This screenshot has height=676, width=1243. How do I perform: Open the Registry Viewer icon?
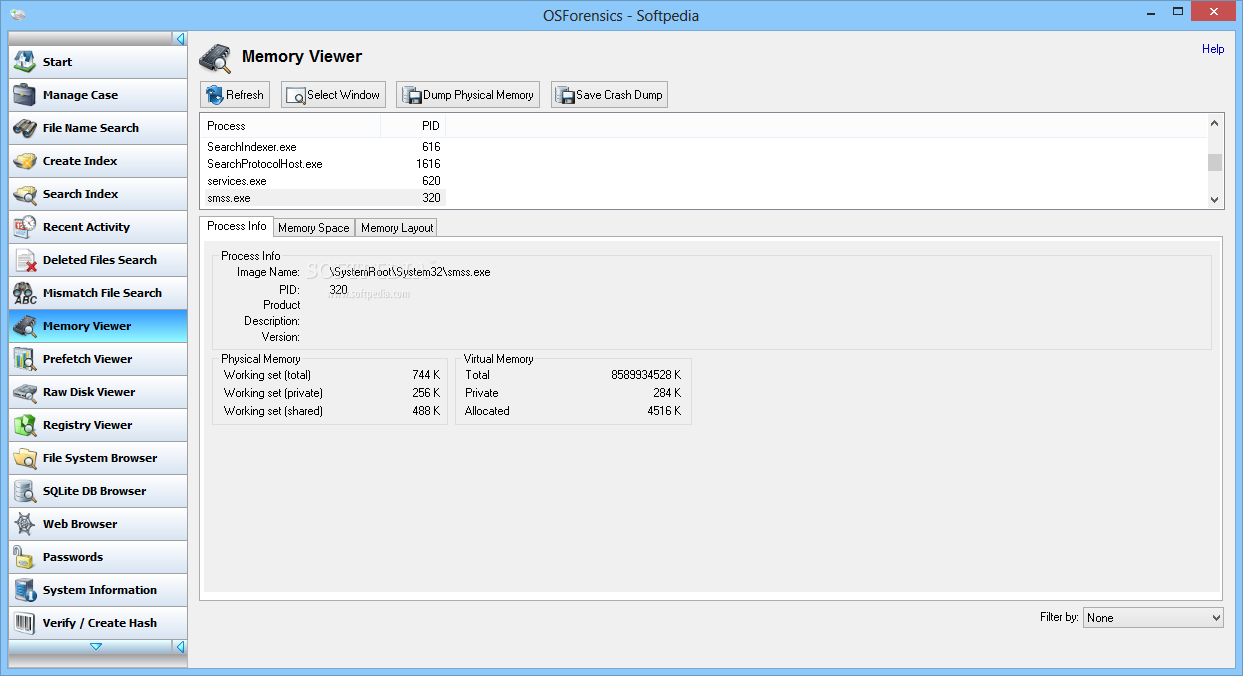coord(25,425)
